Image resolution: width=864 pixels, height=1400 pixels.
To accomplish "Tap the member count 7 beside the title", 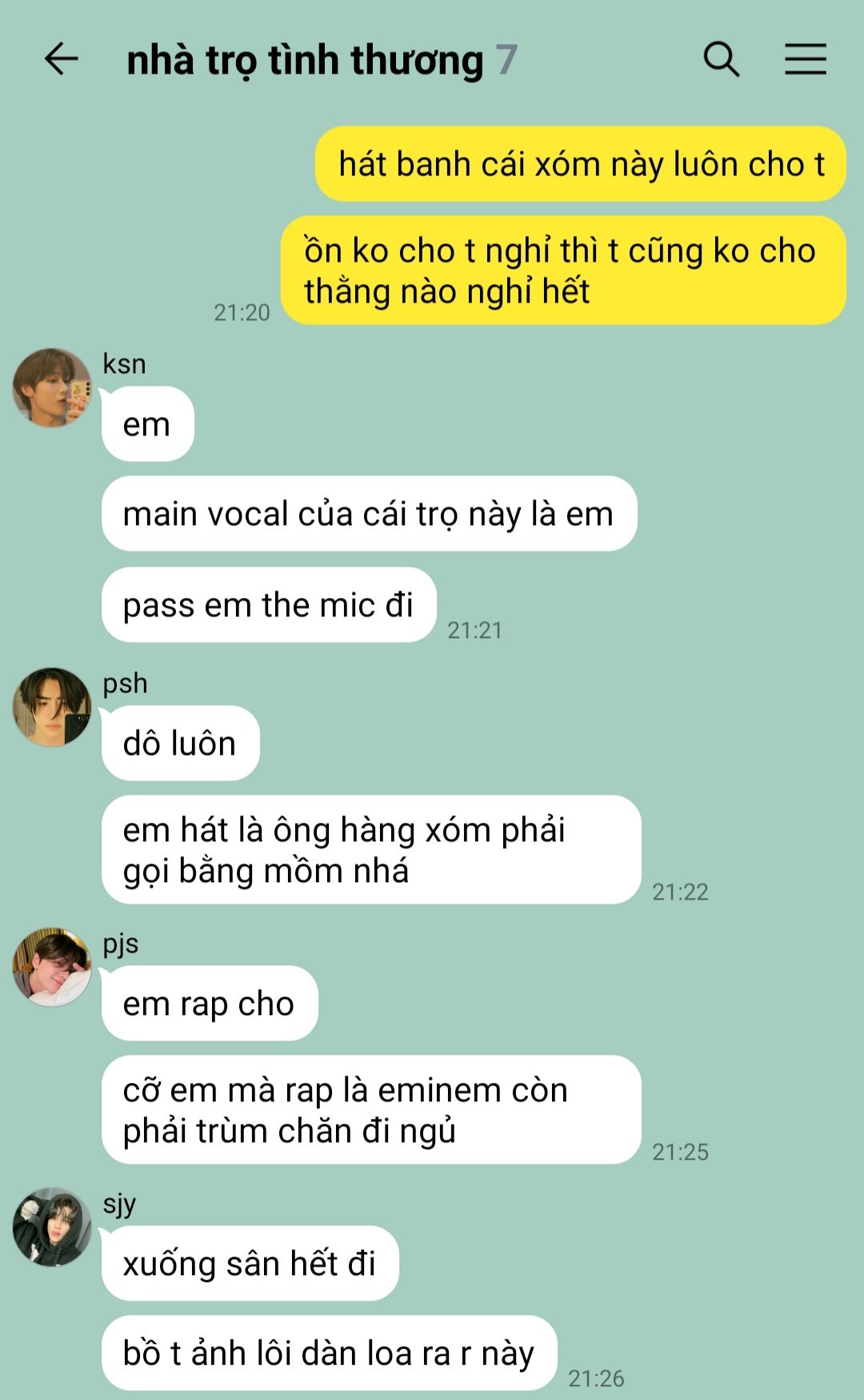I will [x=506, y=60].
